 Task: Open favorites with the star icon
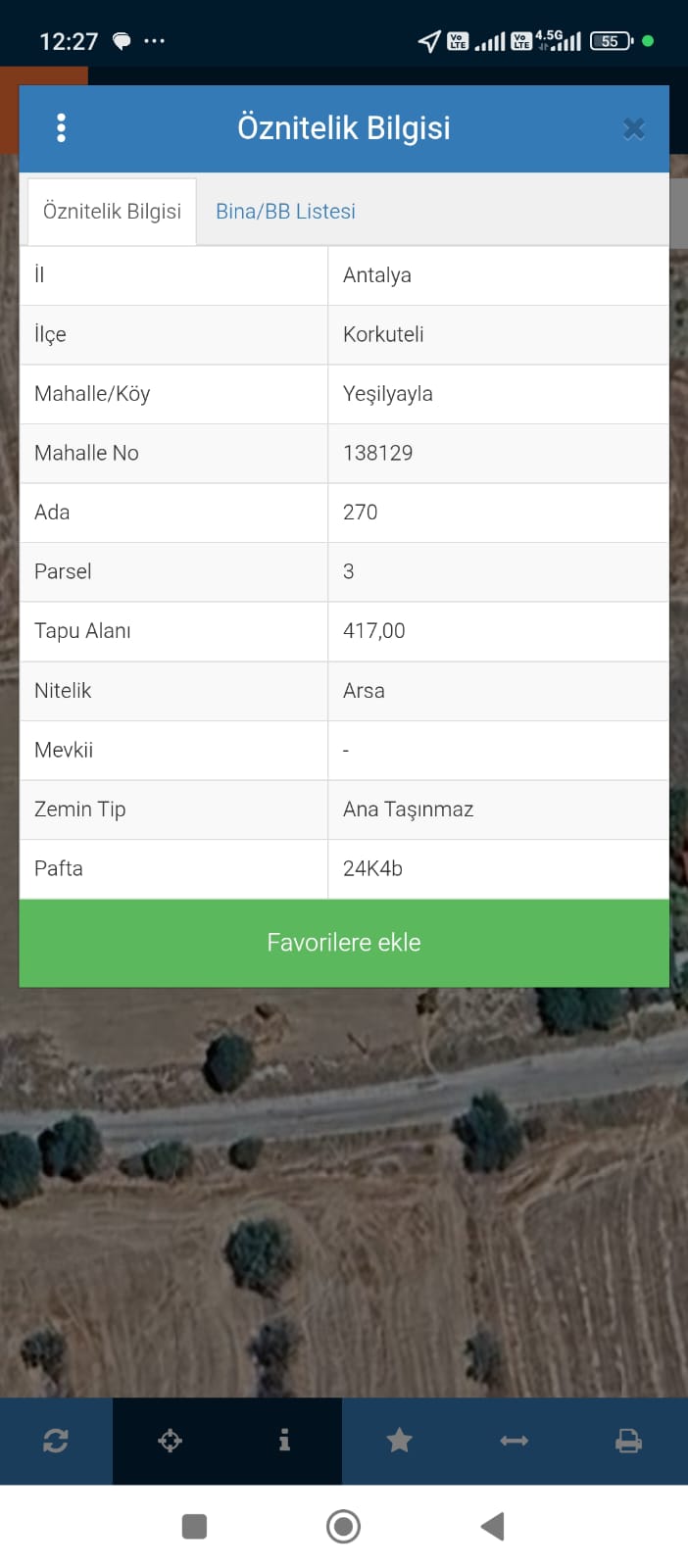point(399,1441)
